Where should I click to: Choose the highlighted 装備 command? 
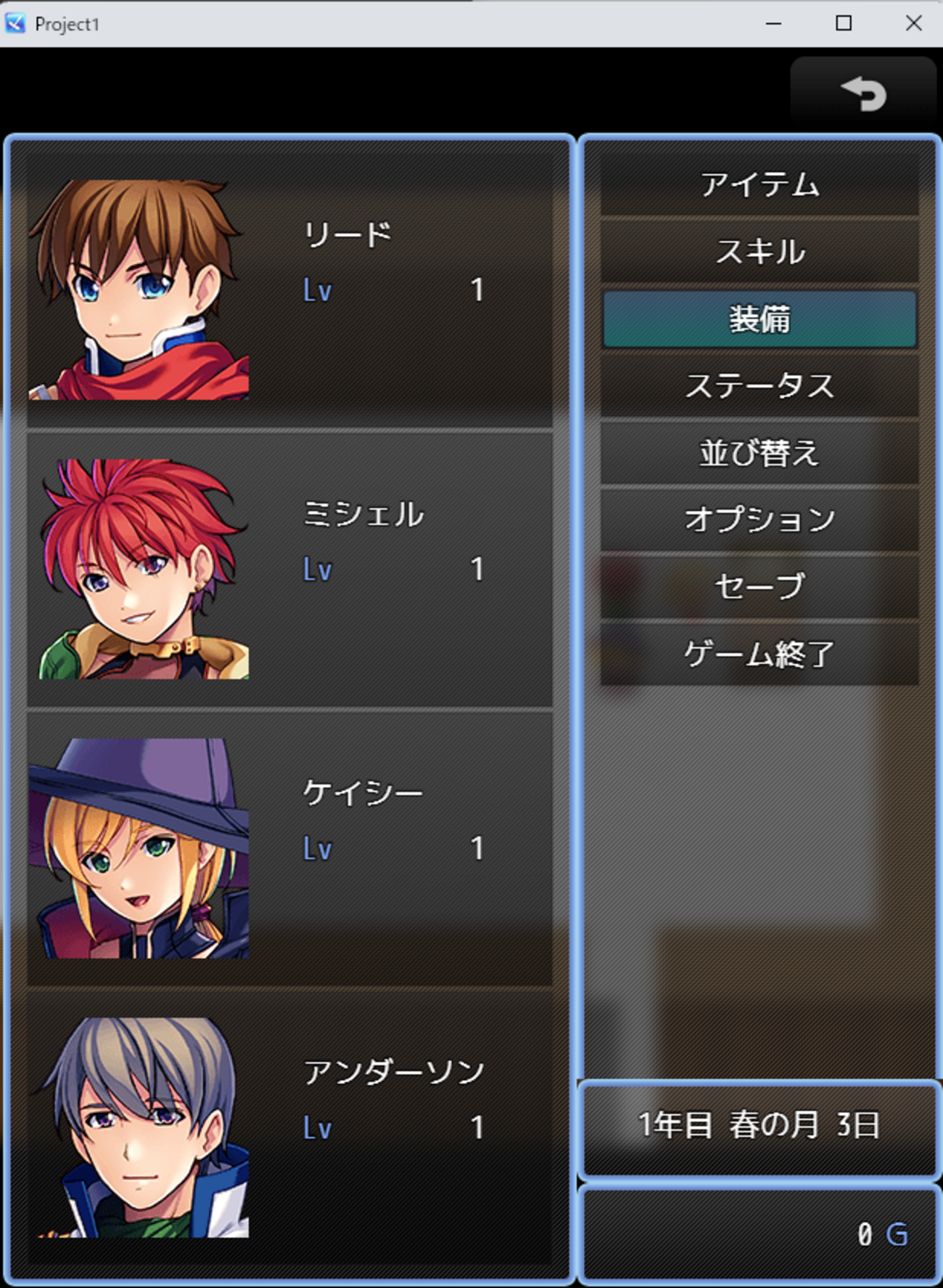[x=759, y=319]
